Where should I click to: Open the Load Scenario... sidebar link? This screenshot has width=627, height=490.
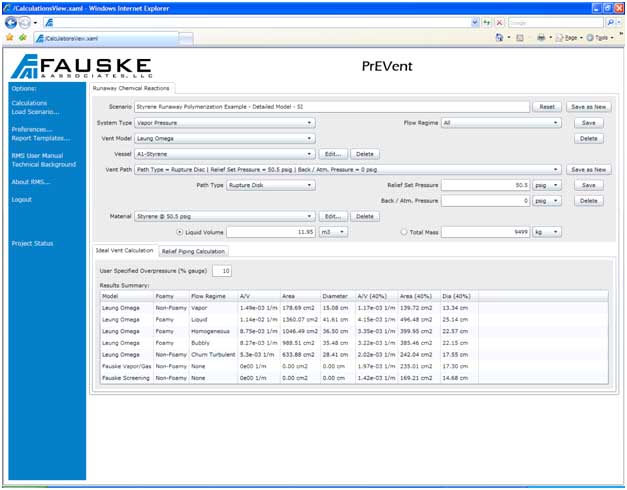tap(35, 112)
